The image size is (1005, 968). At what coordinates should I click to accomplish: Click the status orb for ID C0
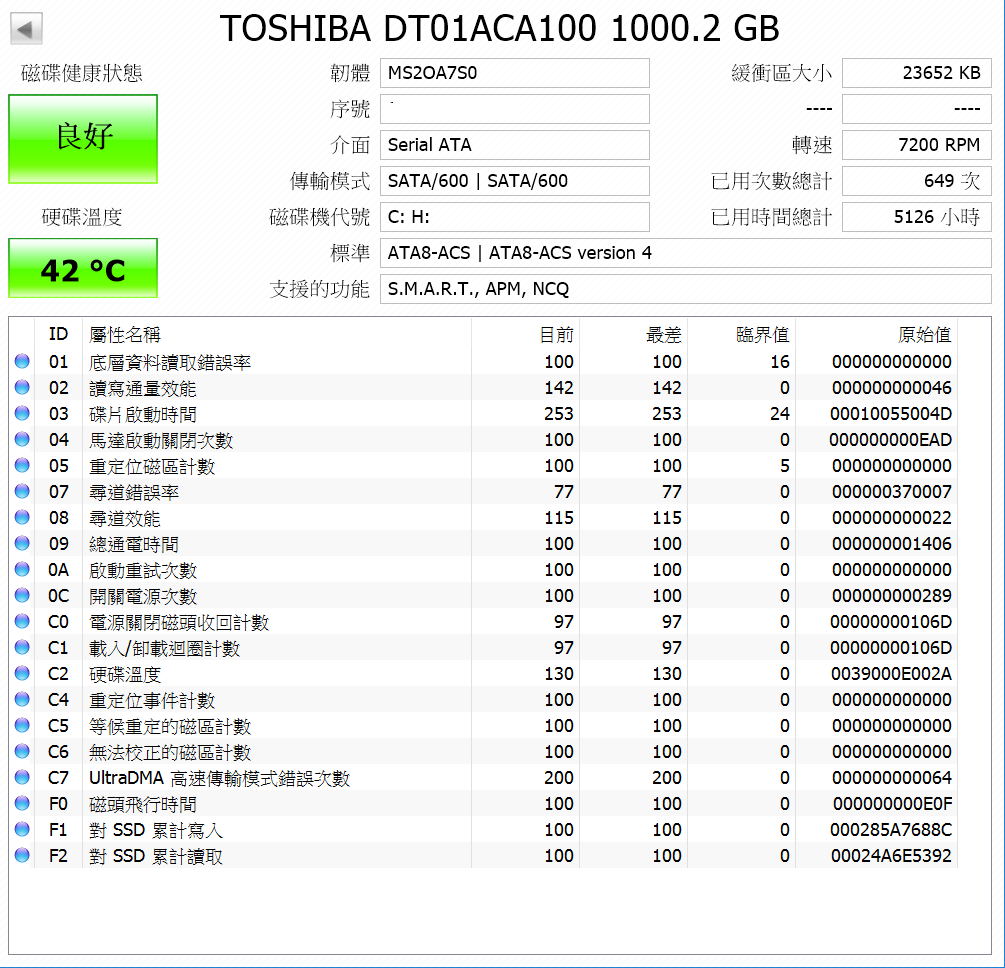click(22, 621)
